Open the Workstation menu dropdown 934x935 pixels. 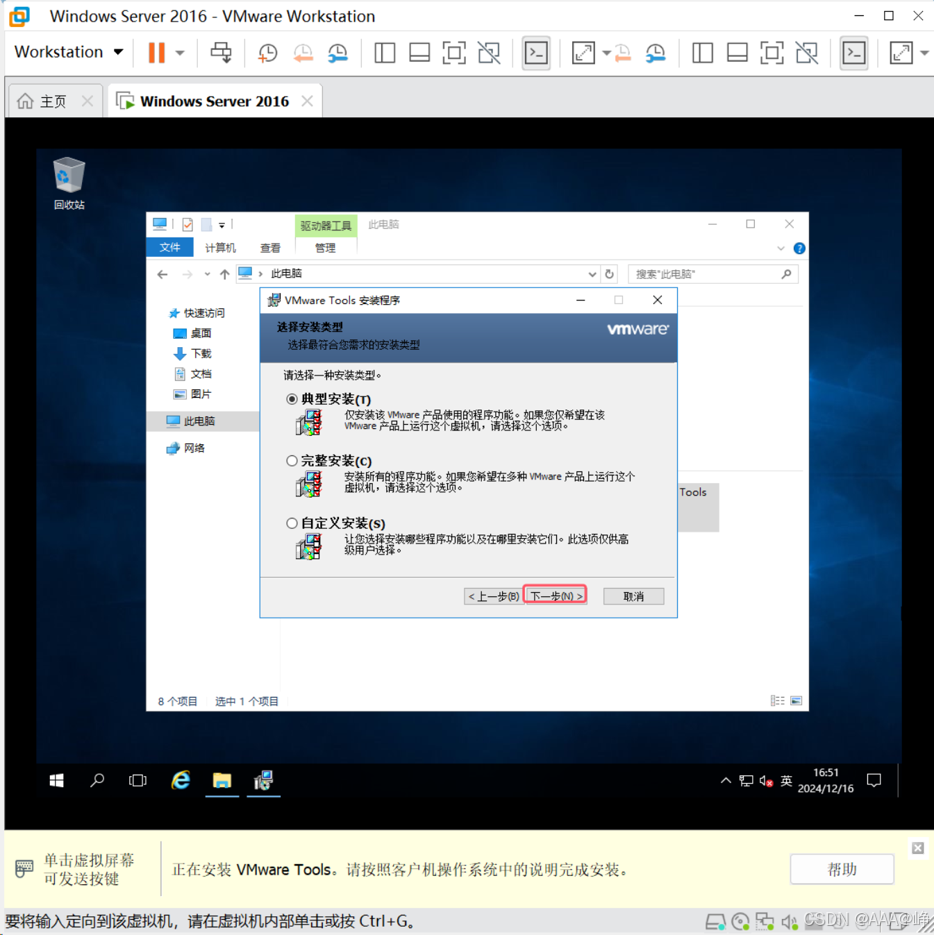(69, 52)
